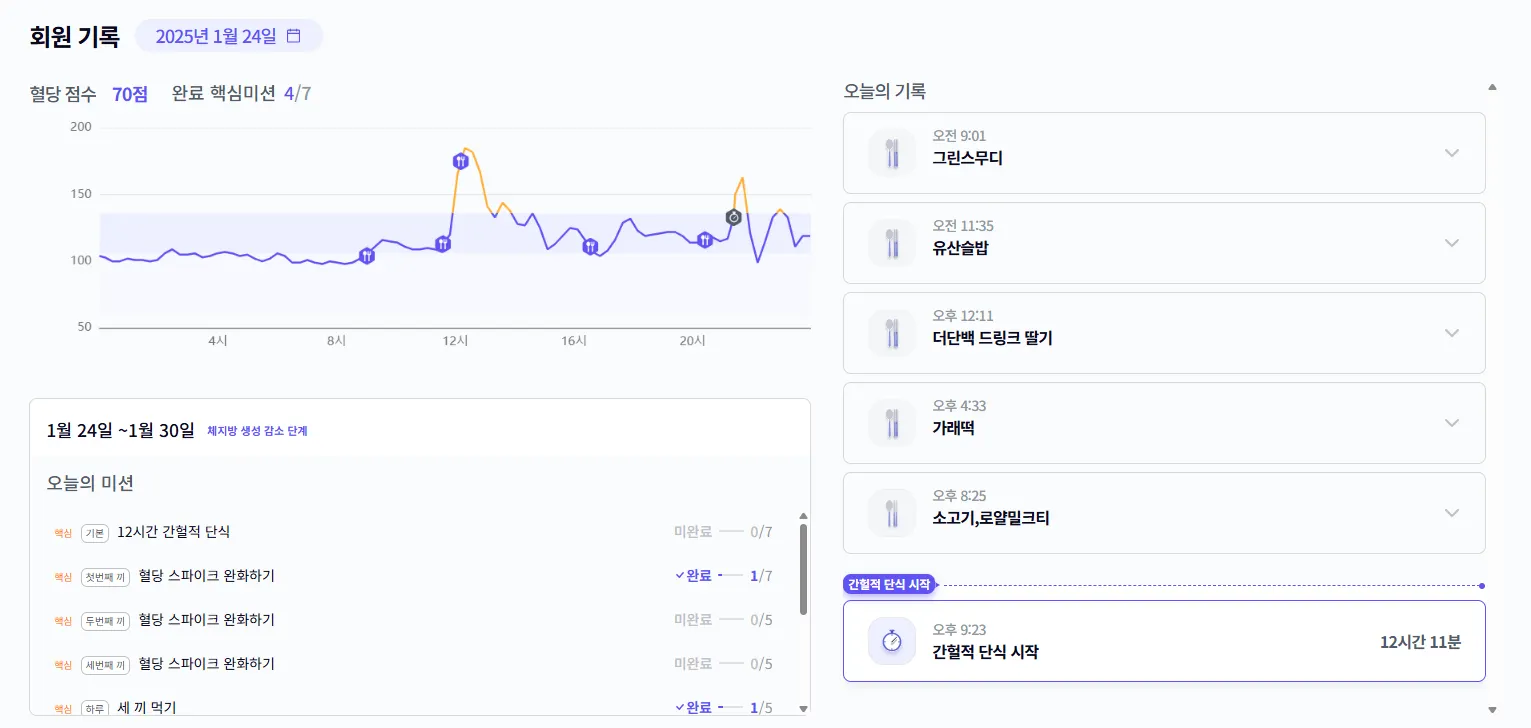This screenshot has width=1531, height=728.
Task: Select the 12시간 간헐적 단식 mission
Action: click(174, 532)
